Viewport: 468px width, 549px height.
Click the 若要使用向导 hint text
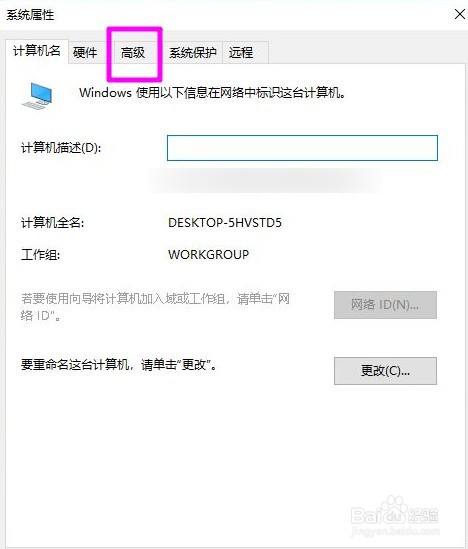pyautogui.click(x=155, y=307)
